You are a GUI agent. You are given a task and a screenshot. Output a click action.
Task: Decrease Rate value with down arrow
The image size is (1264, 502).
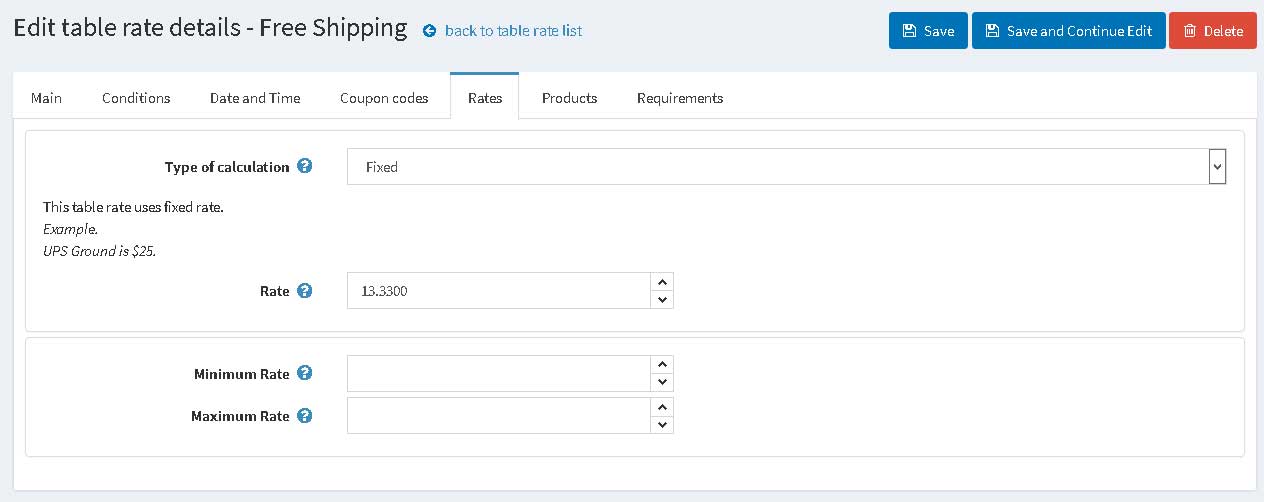point(662,300)
